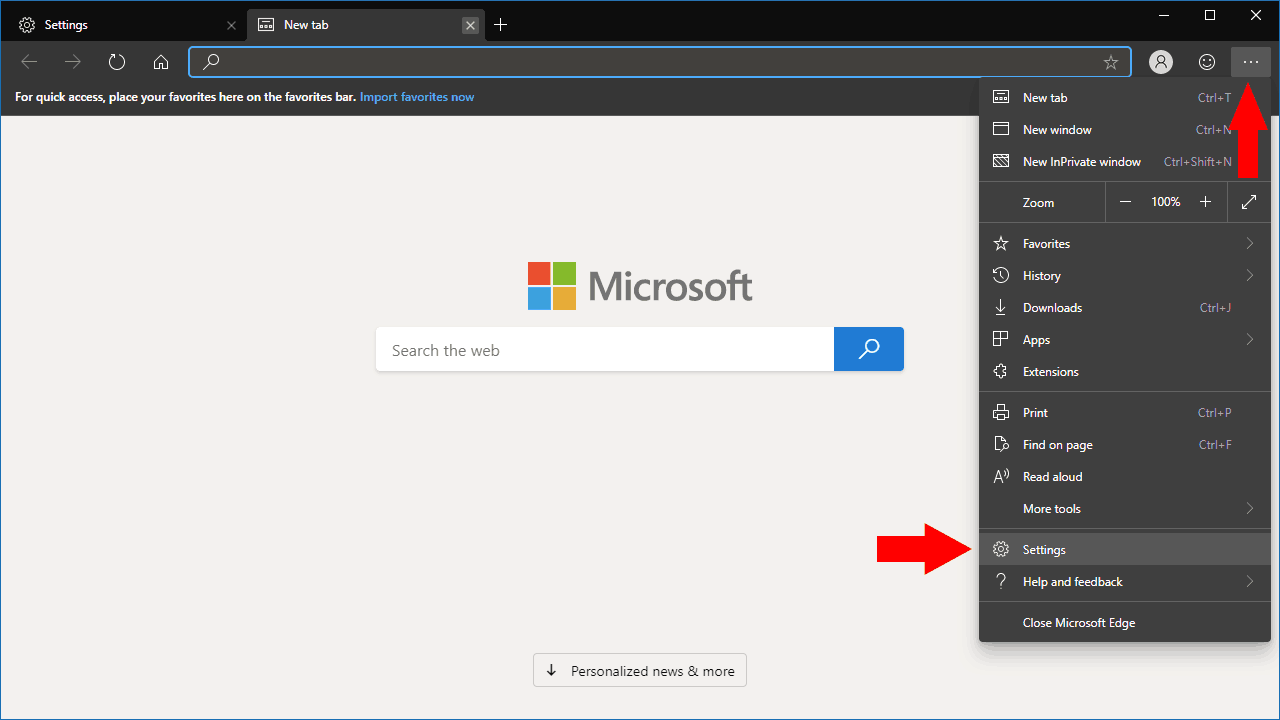Choose New window menu entry
This screenshot has height=720, width=1280.
pyautogui.click(x=1125, y=130)
